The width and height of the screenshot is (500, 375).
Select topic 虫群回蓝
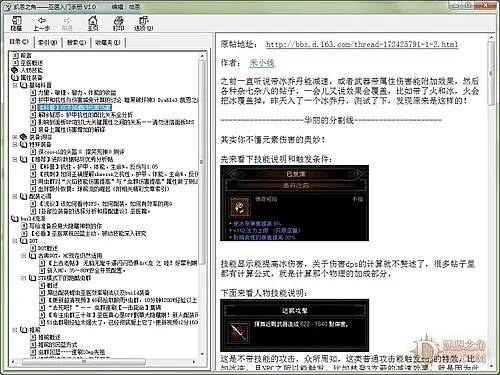pyautogui.click(x=72, y=352)
